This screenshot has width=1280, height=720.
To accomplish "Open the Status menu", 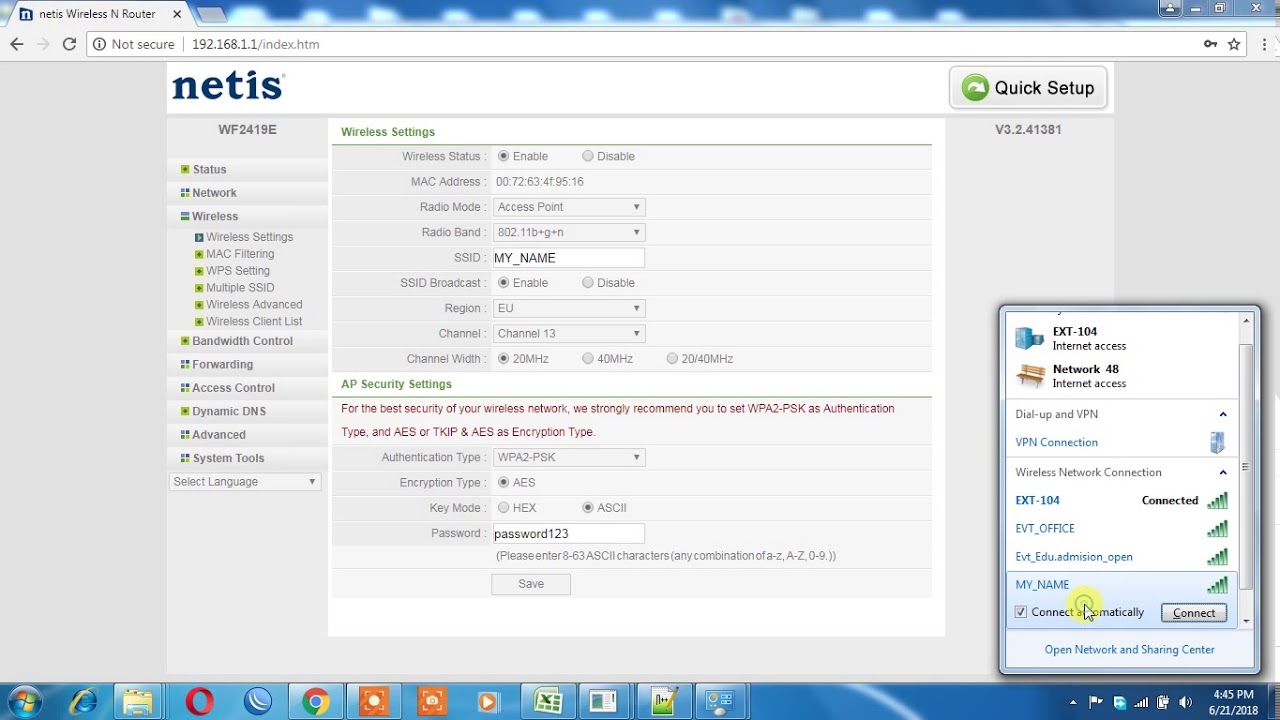I will click(x=209, y=170).
